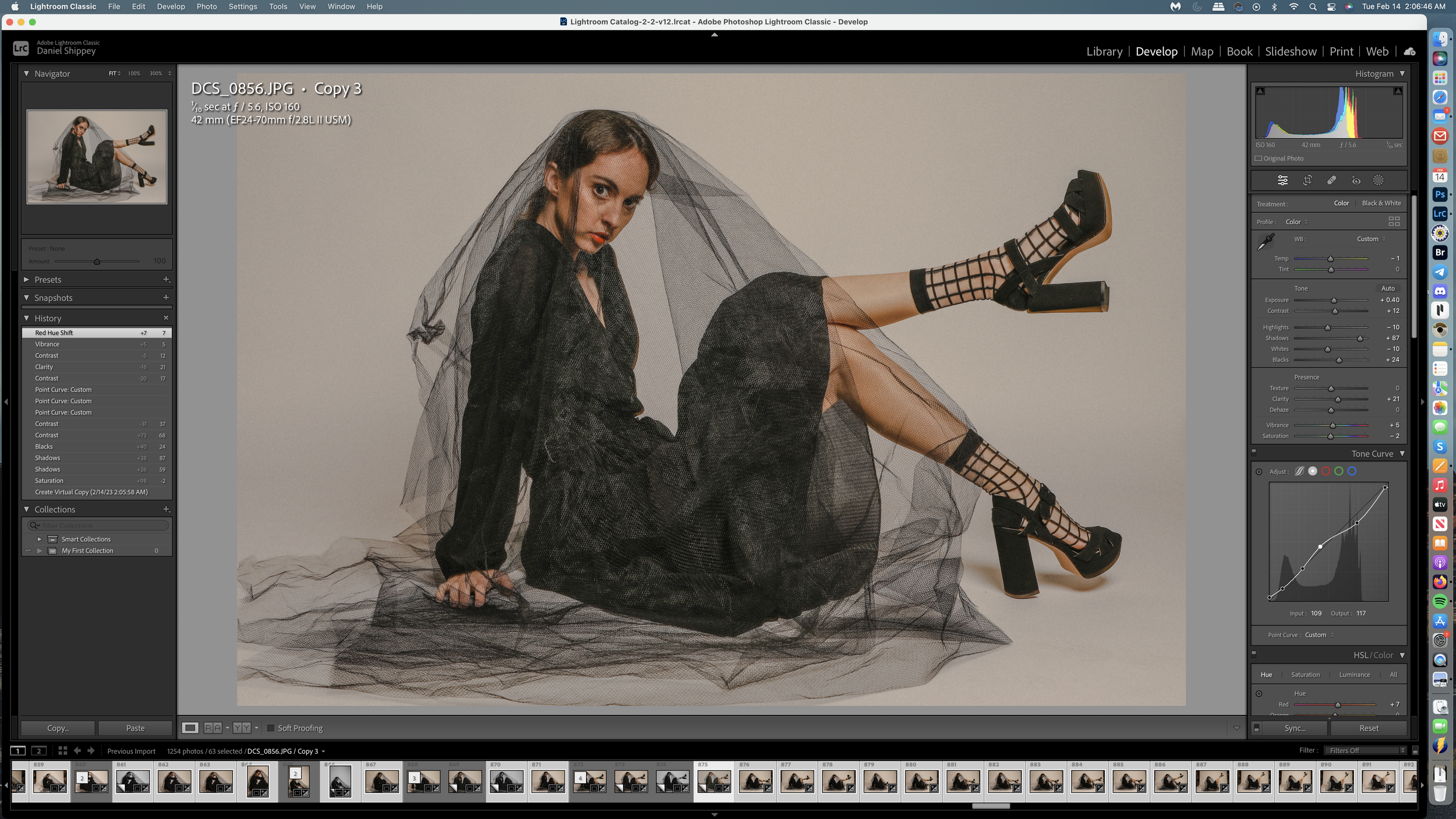1456x819 pixels.
Task: Open cloud sync status icon
Action: pyautogui.click(x=1409, y=52)
